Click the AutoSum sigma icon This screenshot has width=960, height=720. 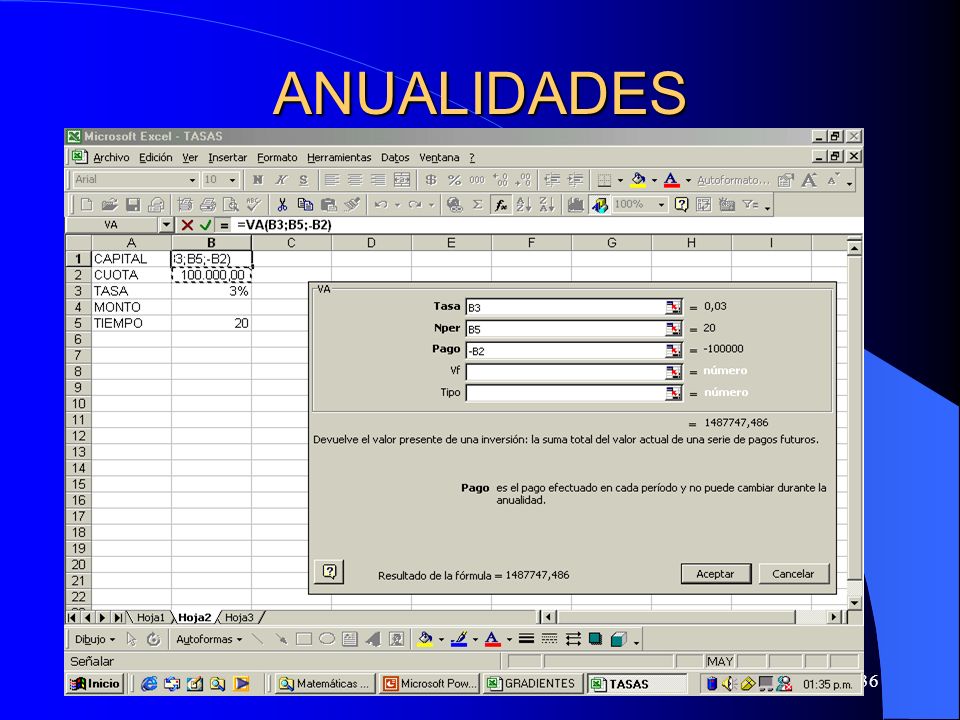click(478, 204)
